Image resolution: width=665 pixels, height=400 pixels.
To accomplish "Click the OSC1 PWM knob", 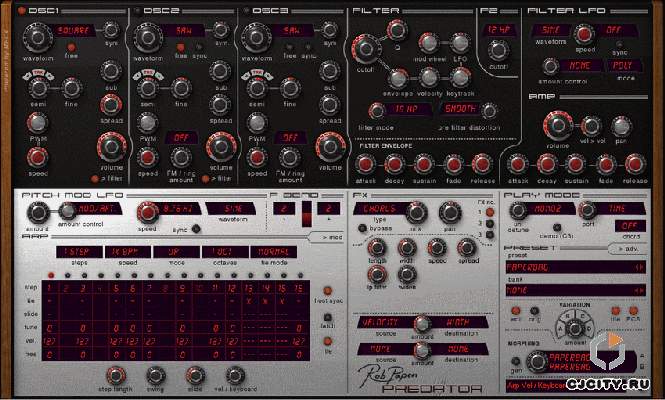I will tap(37, 123).
